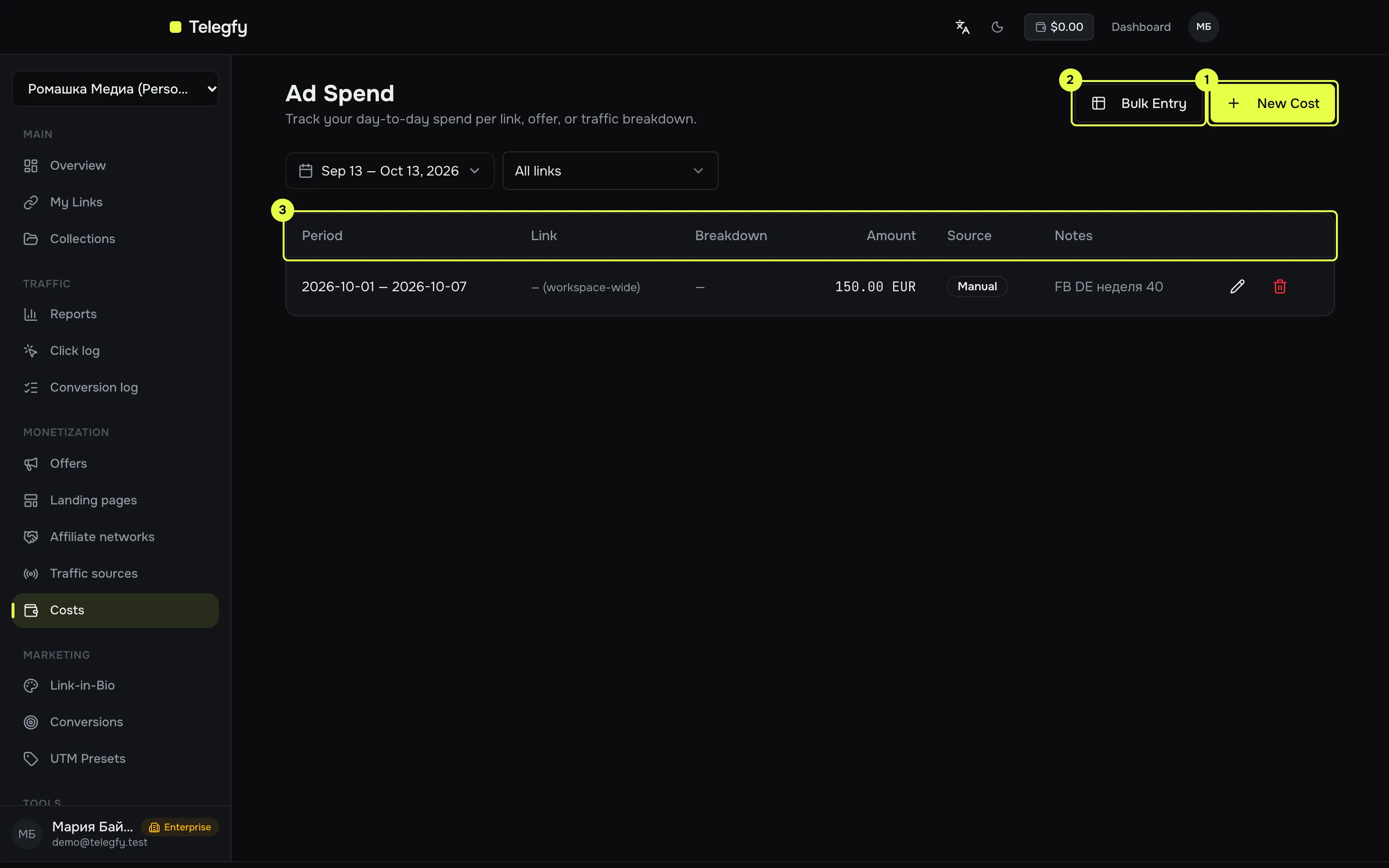The width and height of the screenshot is (1389, 868).
Task: Click the Amount column header
Action: point(891,235)
